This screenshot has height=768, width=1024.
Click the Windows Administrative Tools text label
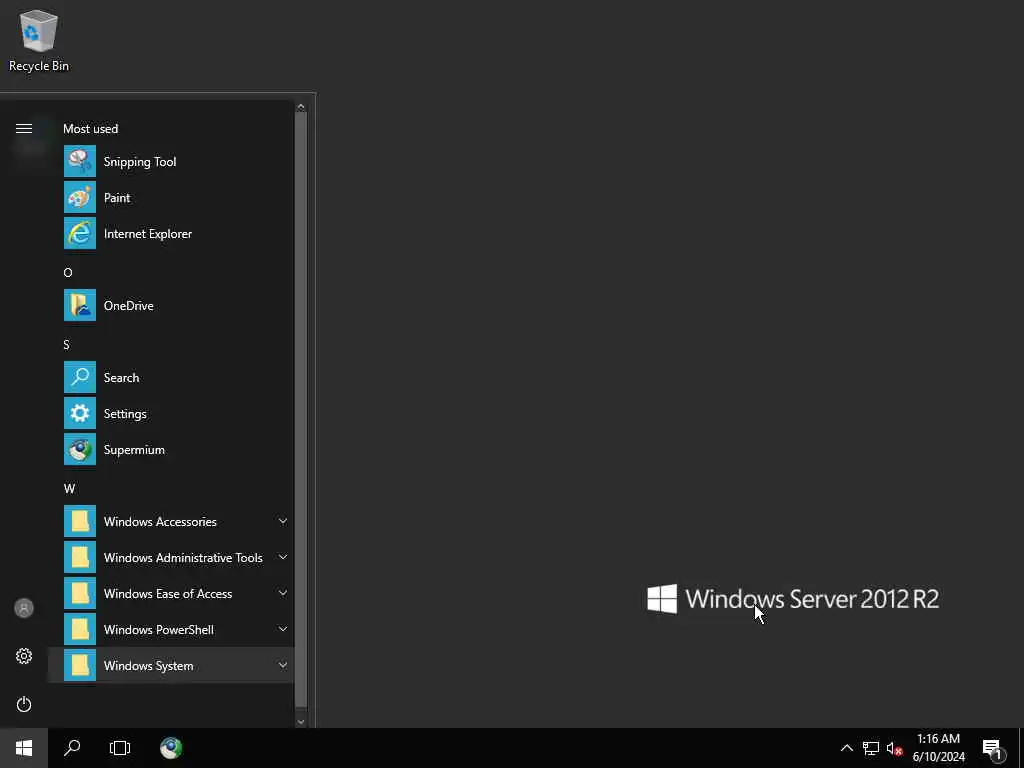183,558
